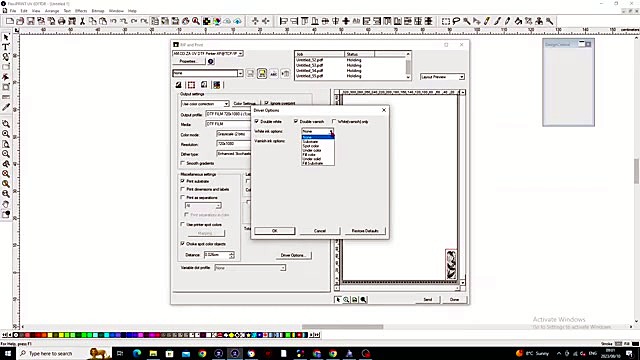The height and width of the screenshot is (360, 640).
Task: Click the Properties button
Action: tap(188, 61)
